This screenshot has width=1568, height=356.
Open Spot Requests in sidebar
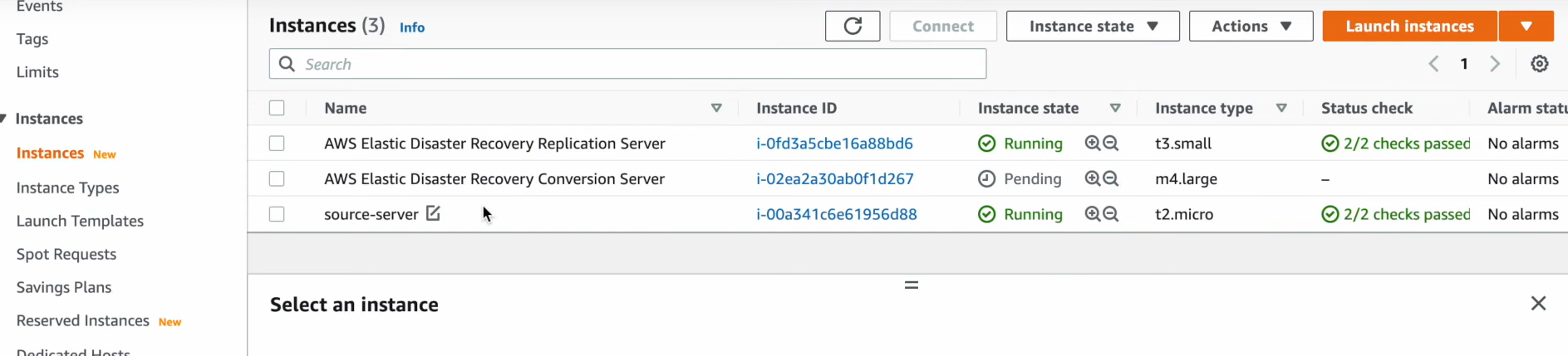coord(66,254)
